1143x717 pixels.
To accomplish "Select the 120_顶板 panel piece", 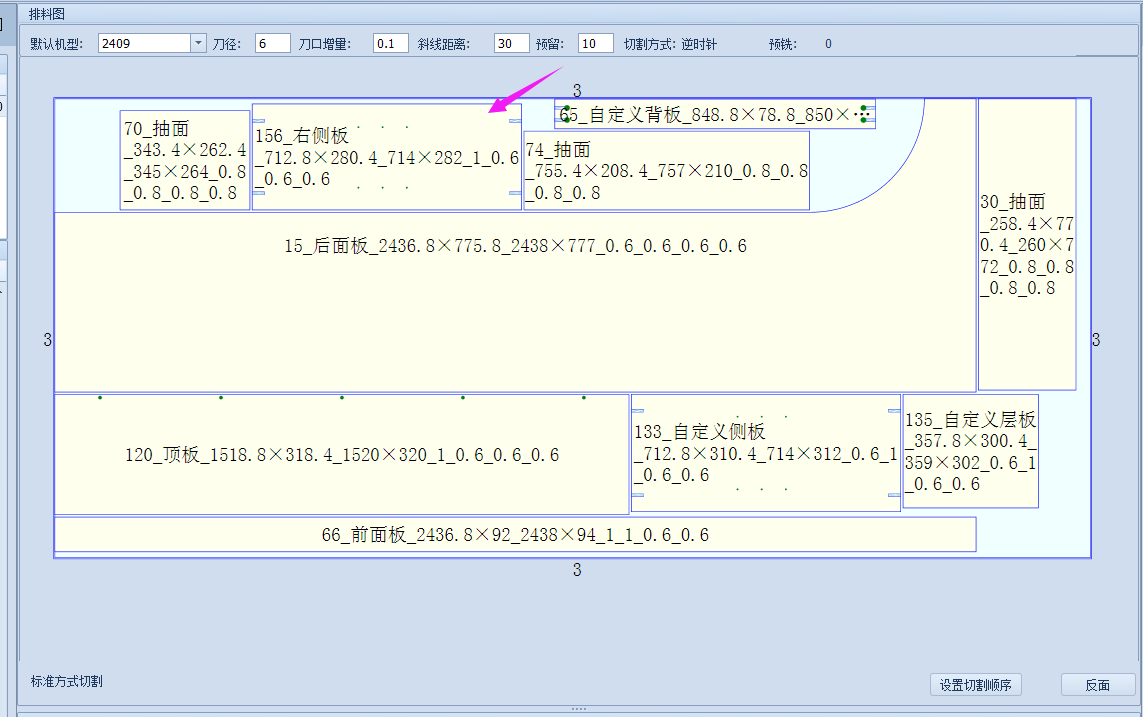I will point(342,455).
